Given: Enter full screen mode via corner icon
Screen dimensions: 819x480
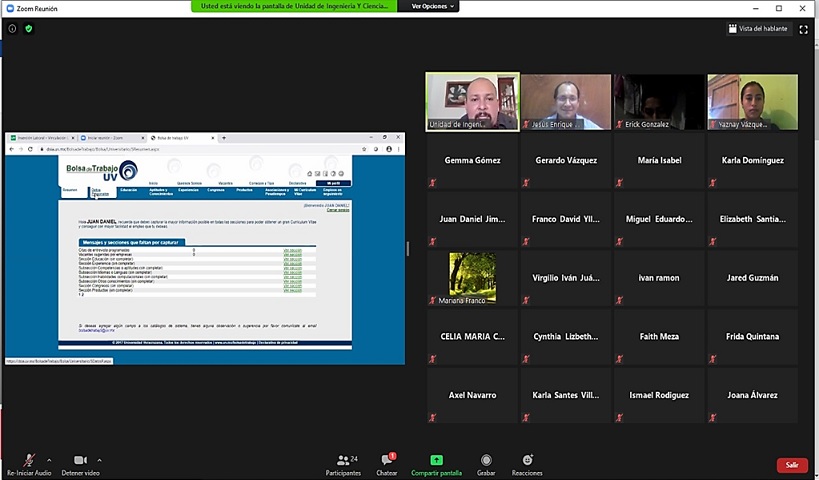Looking at the screenshot, I should tap(803, 29).
